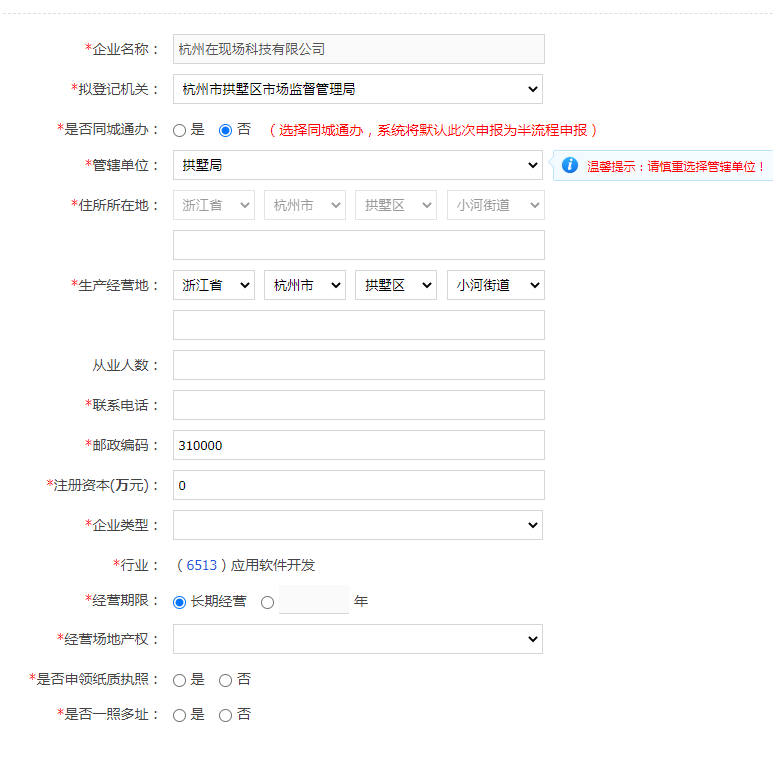Image resolution: width=773 pixels, height=762 pixels.
Task: Click the blue info icon beside 温馨提示
Action: coord(569,165)
